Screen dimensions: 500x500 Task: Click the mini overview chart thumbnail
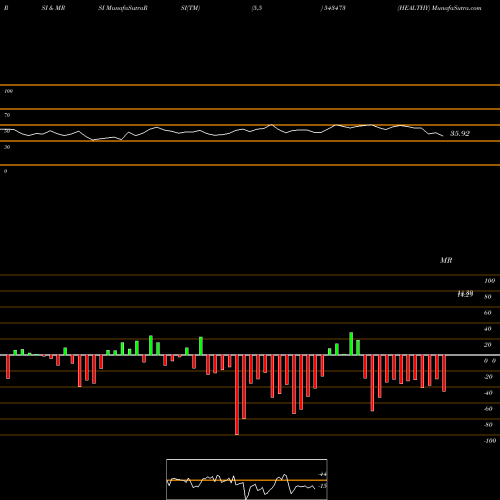(247, 479)
